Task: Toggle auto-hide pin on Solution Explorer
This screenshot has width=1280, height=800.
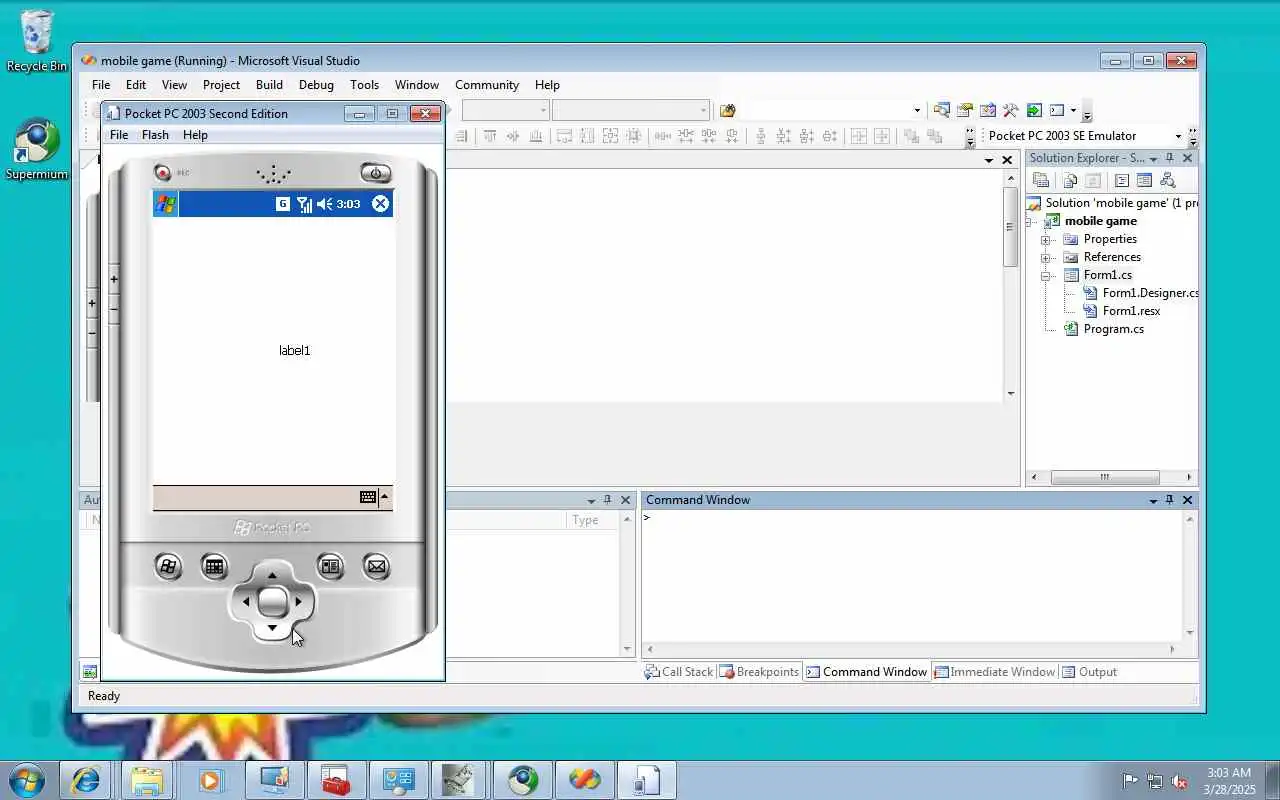Action: 1169,158
